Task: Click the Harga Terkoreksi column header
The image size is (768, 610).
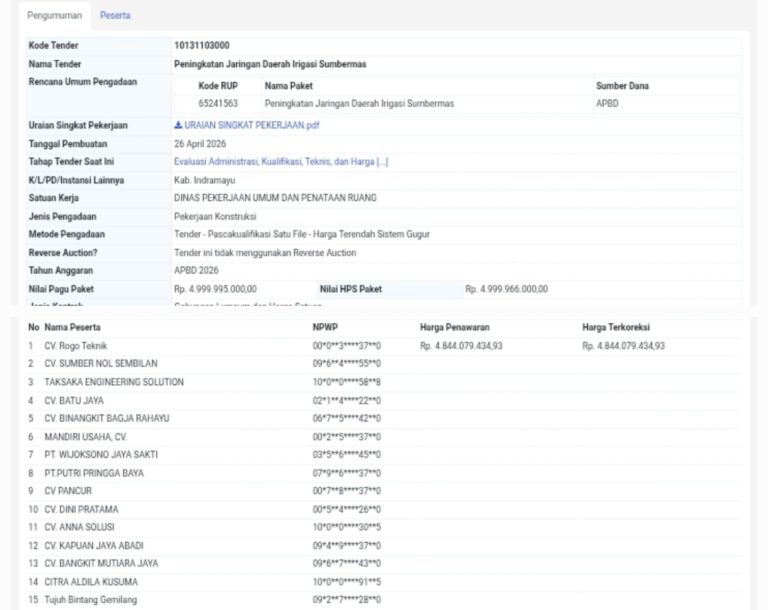Action: click(x=616, y=327)
